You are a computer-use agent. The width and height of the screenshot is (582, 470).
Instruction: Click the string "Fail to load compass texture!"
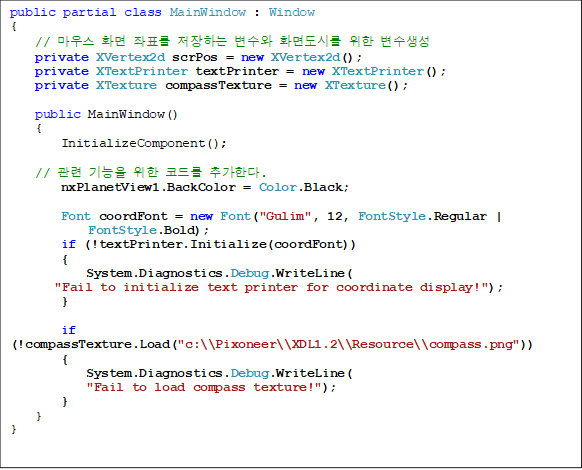204,387
